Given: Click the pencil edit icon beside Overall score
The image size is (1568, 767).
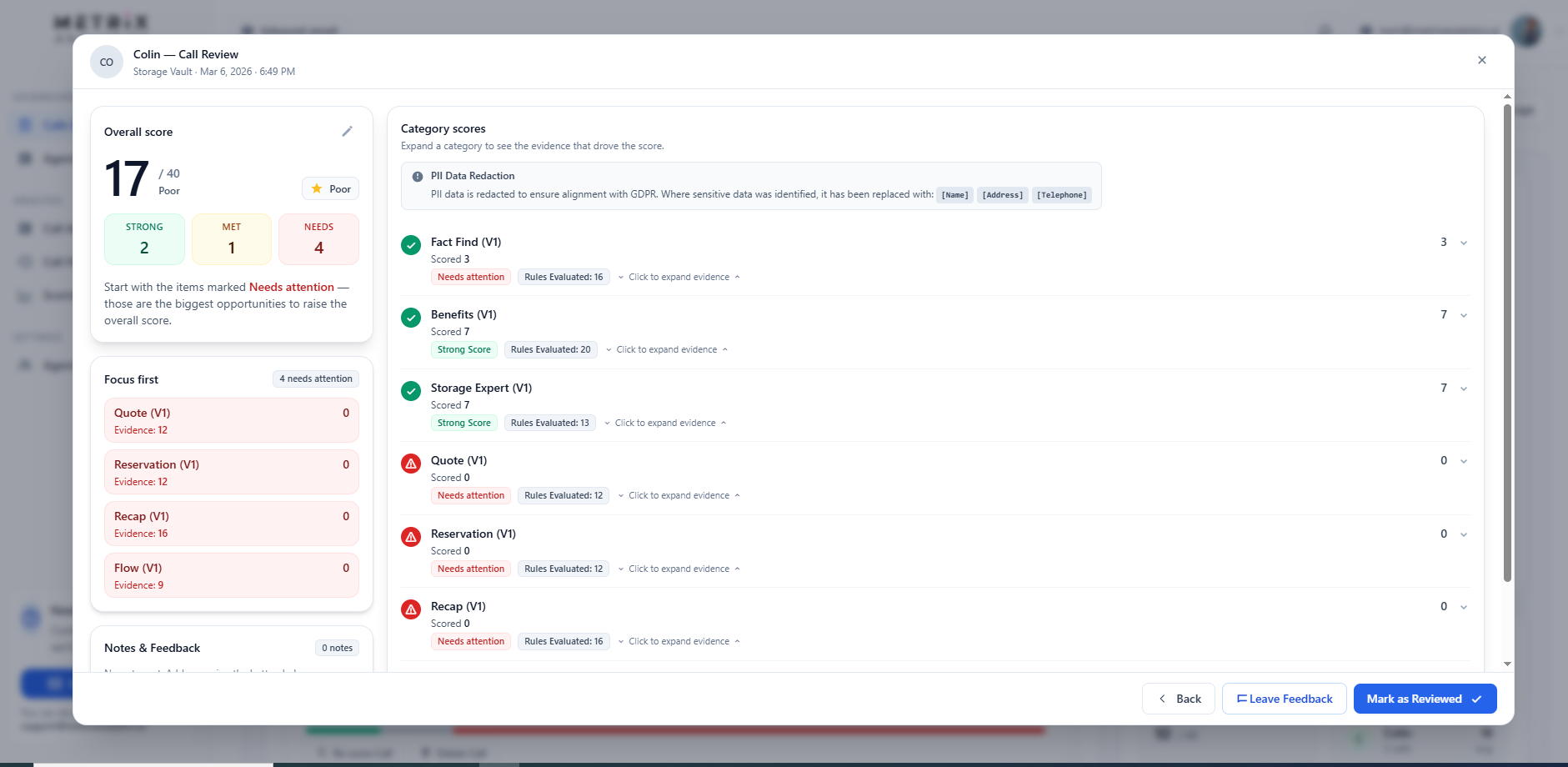Looking at the screenshot, I should pyautogui.click(x=348, y=131).
